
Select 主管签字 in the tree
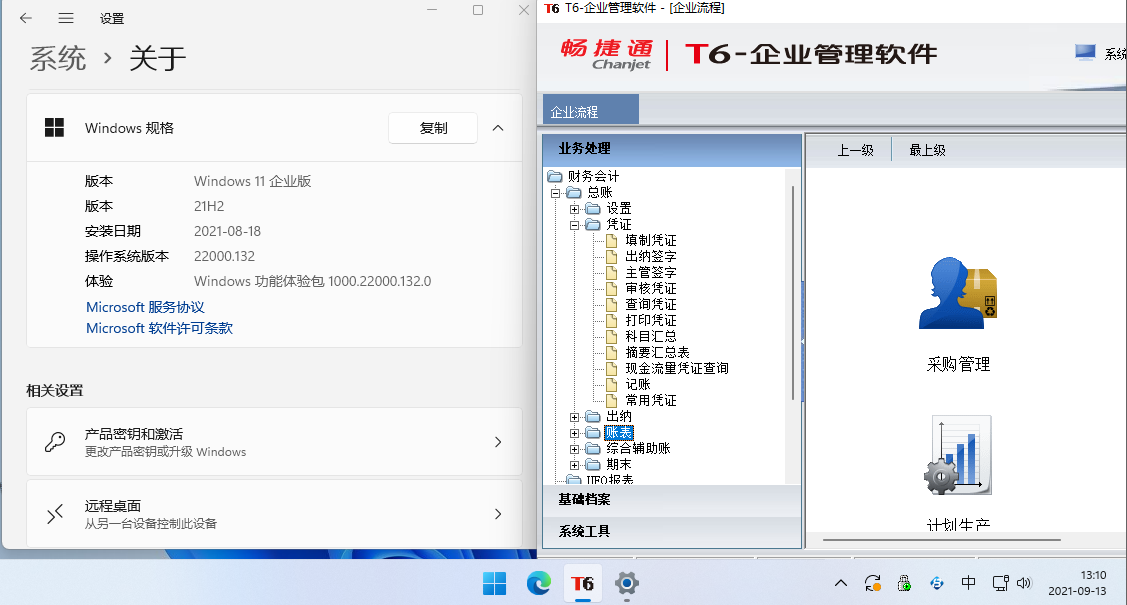pyautogui.click(x=650, y=272)
